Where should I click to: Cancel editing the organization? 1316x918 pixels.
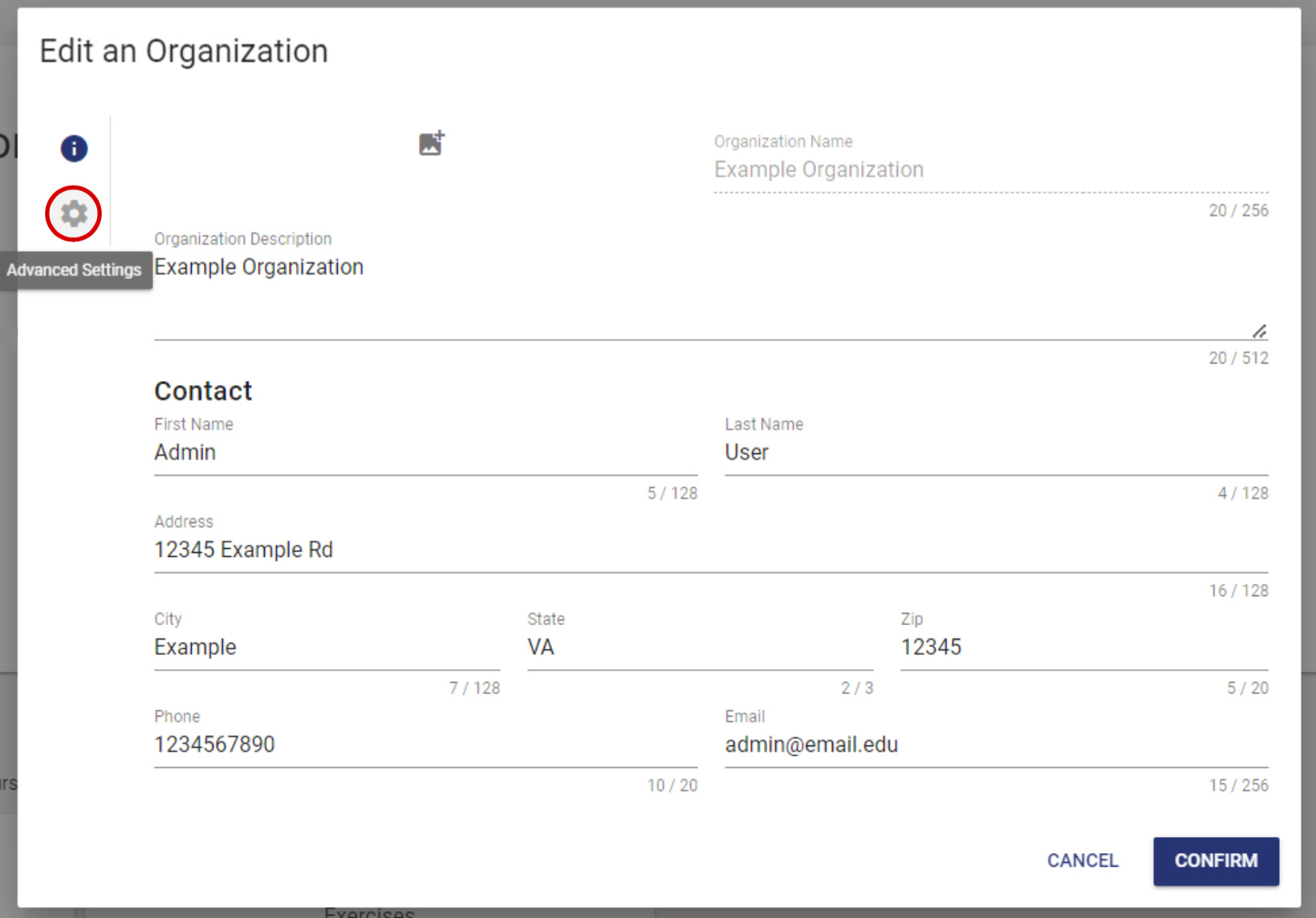point(1082,861)
